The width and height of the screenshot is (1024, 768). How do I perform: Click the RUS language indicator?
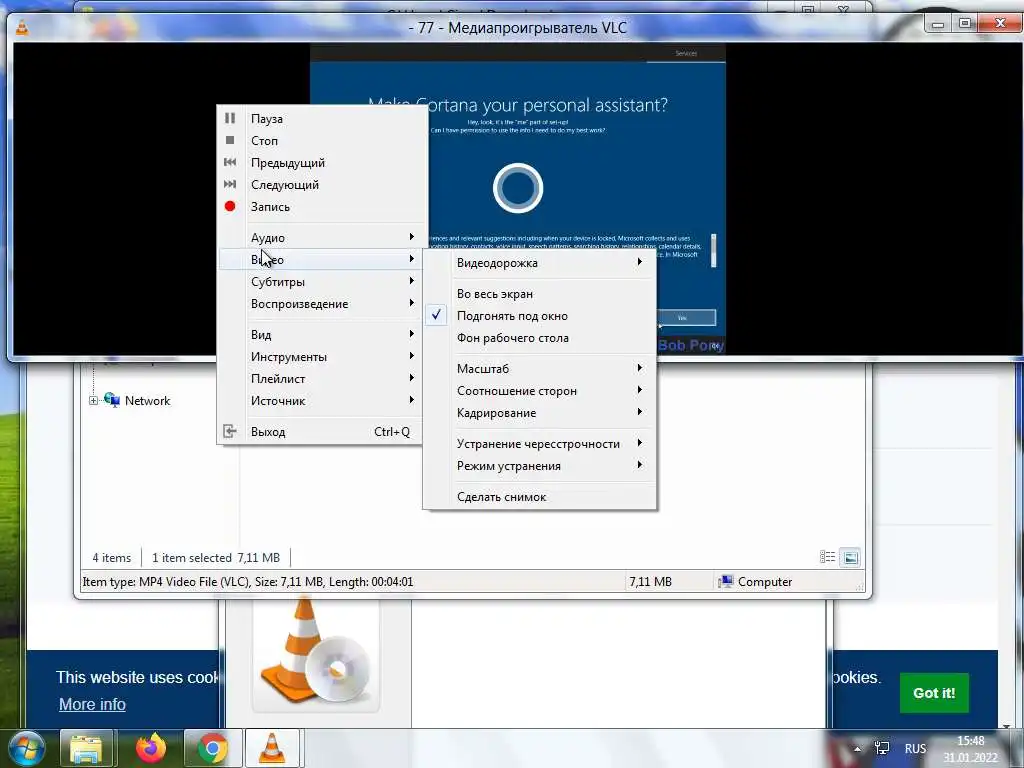(915, 748)
